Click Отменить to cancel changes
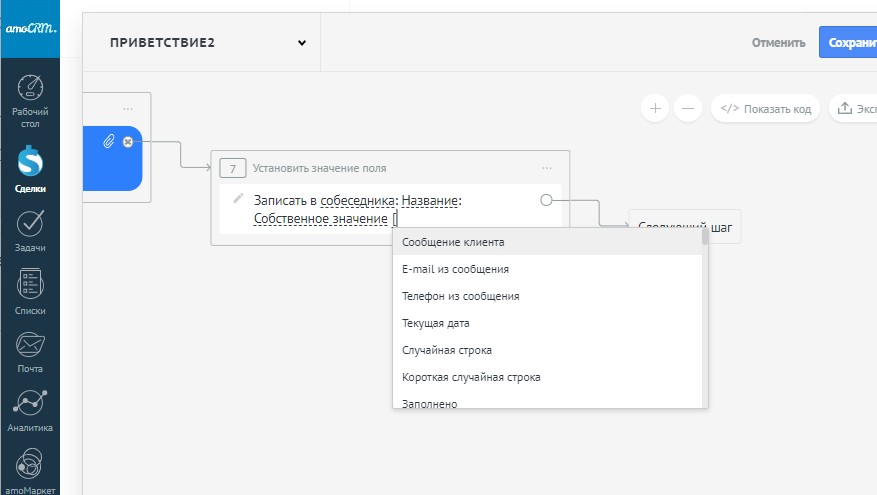877x495 pixels. click(778, 43)
